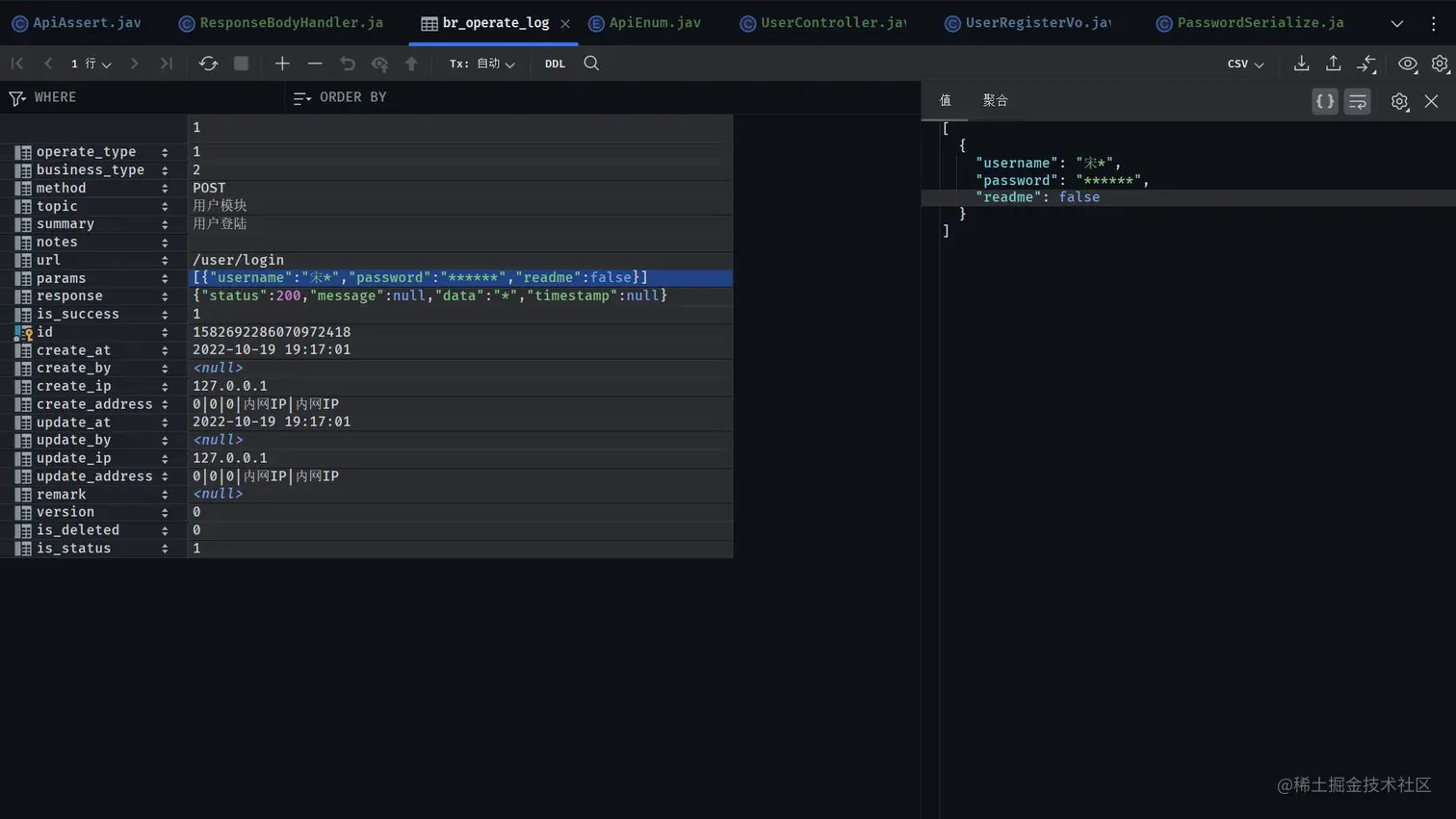Viewport: 1456px width, 819px height.
Task: Click the reload data refresh icon
Action: [208, 64]
